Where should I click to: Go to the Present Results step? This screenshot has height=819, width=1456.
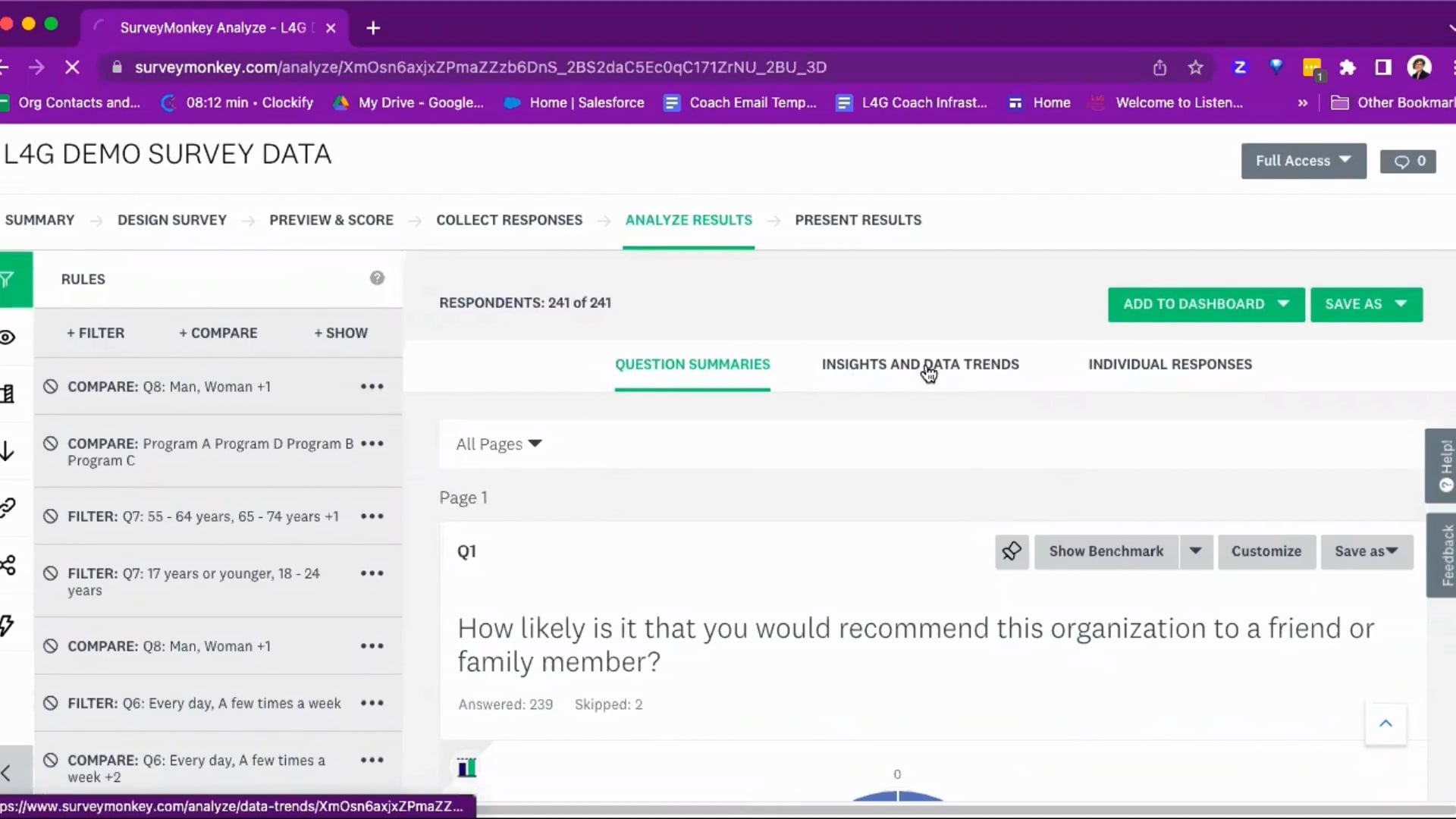858,220
